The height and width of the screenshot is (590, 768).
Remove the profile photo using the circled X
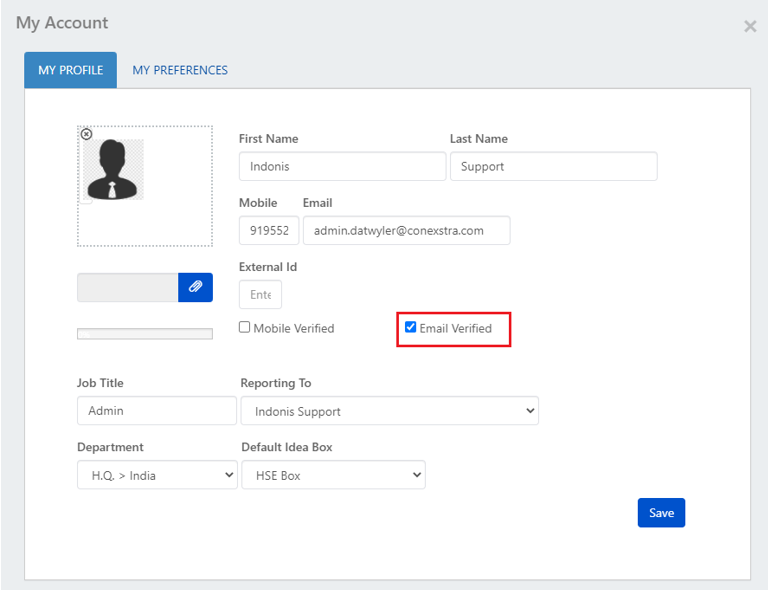tap(86, 134)
